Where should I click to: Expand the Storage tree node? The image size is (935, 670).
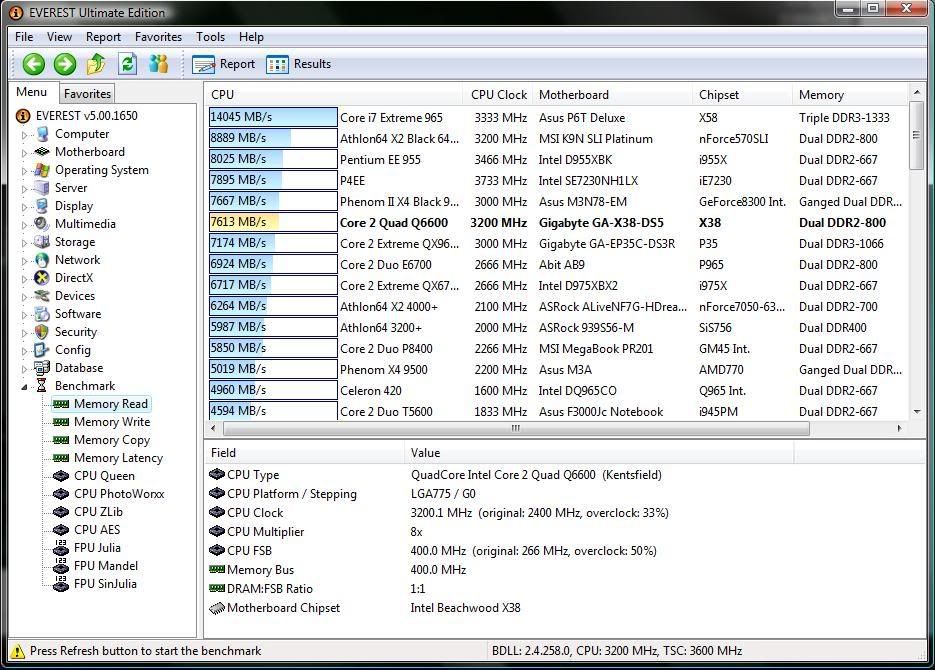pos(24,243)
